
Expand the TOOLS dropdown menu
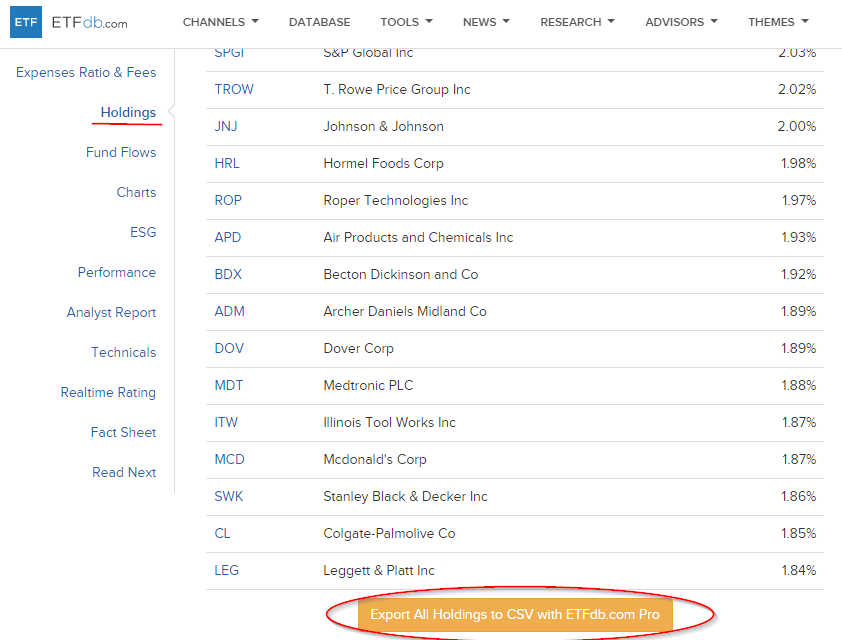(x=407, y=22)
